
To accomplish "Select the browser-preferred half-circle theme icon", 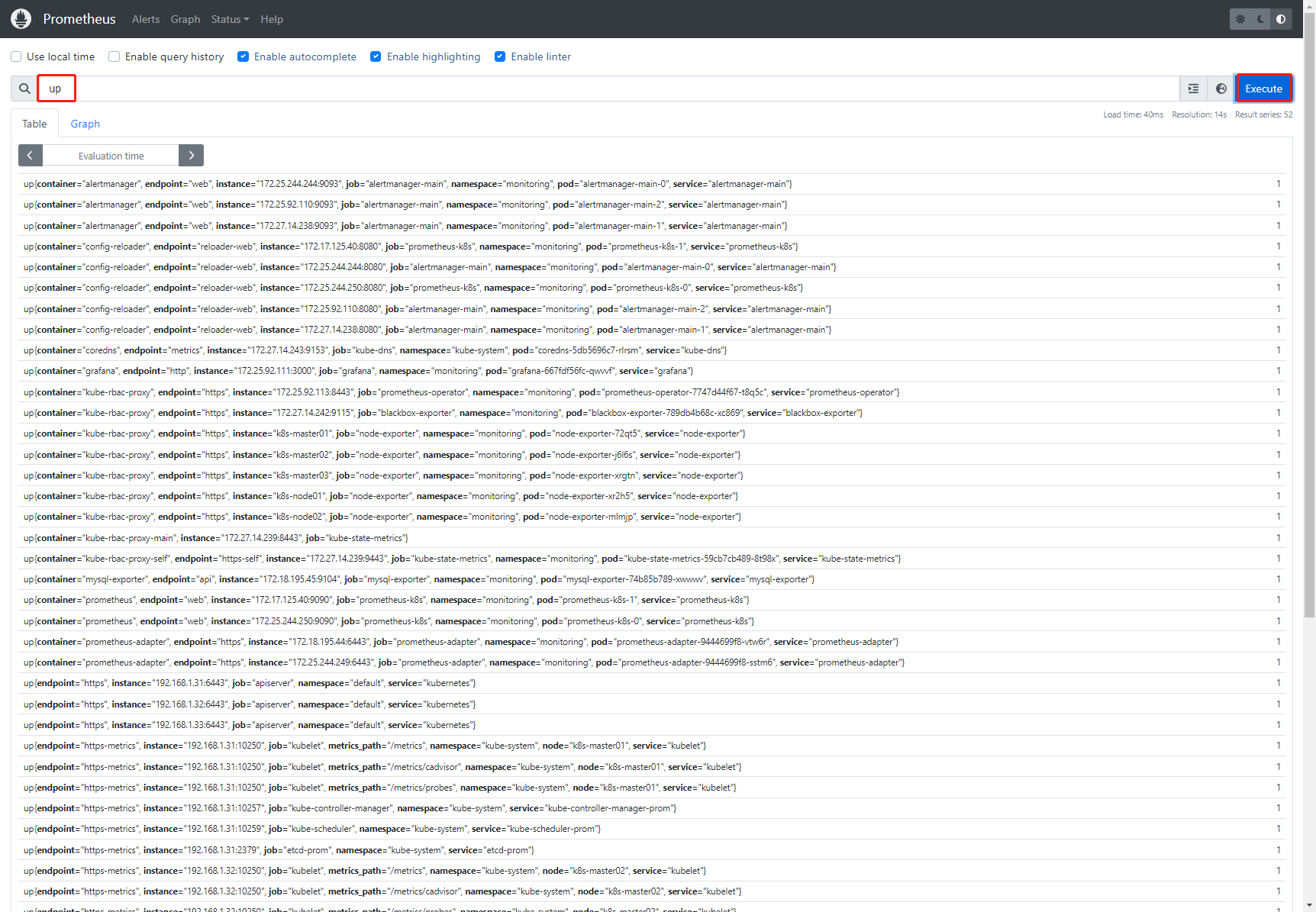I will [x=1281, y=19].
